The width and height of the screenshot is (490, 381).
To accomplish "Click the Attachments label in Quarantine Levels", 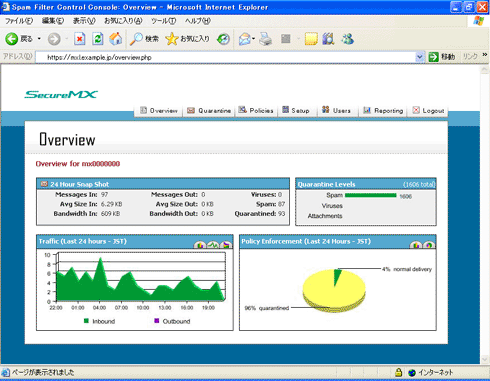I will [x=325, y=216].
